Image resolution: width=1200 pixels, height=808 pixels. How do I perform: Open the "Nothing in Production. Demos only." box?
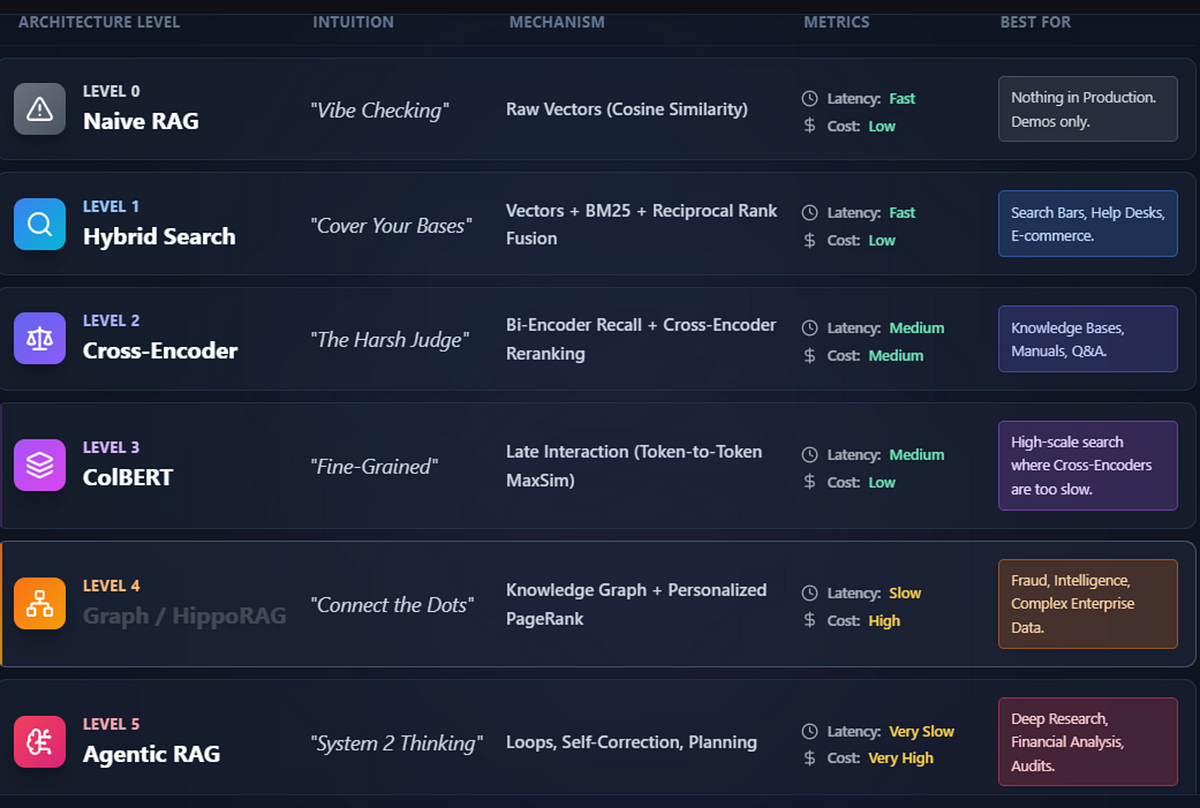(x=1088, y=109)
